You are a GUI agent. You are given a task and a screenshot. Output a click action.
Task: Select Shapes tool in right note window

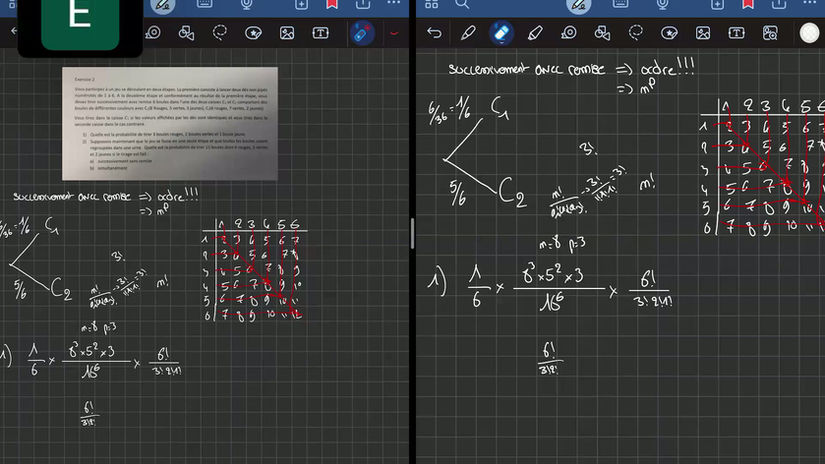[602, 33]
